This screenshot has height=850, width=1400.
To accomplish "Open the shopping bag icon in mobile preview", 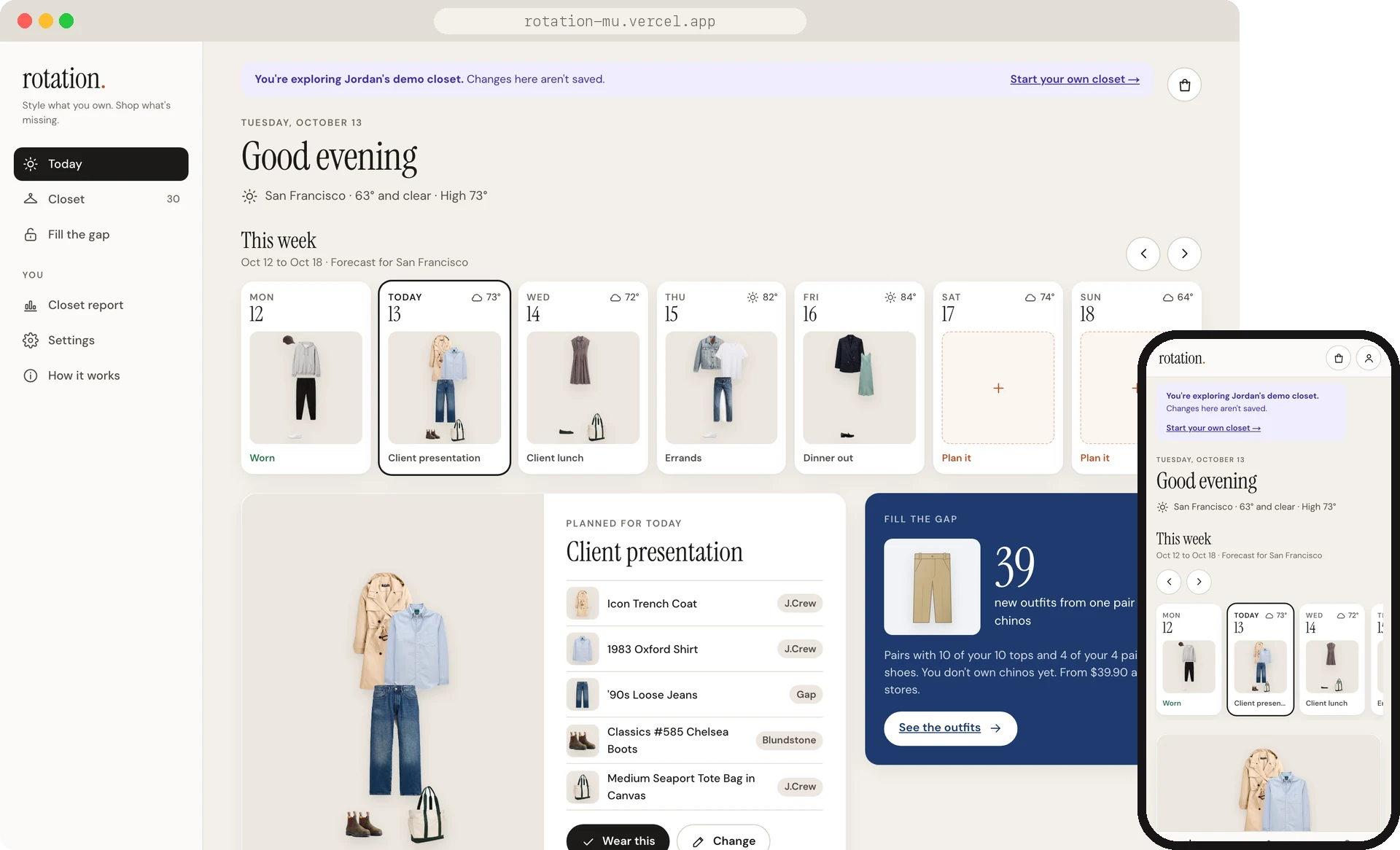I will coord(1338,358).
